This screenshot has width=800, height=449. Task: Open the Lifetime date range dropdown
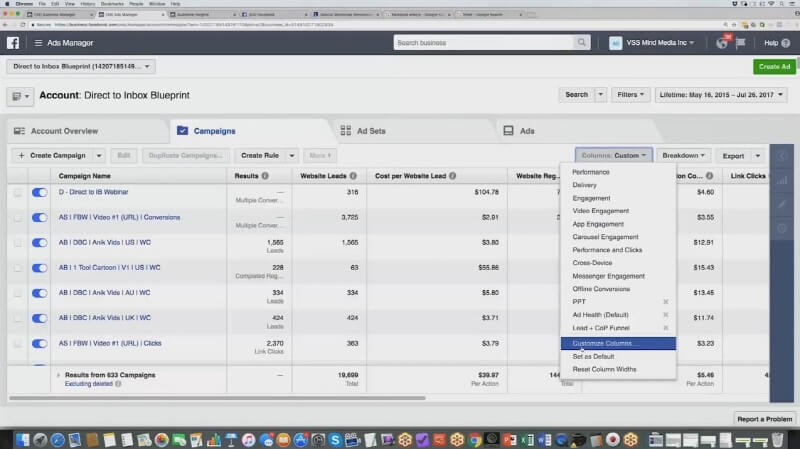point(720,95)
